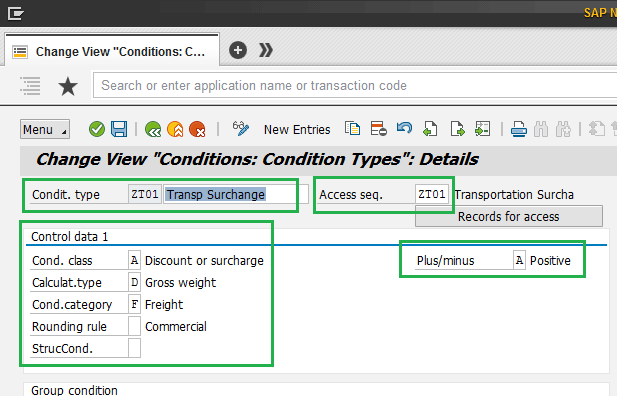Toggle display/change pencil glasses icon
Viewport: 617px width, 396px height.
pyautogui.click(x=240, y=128)
